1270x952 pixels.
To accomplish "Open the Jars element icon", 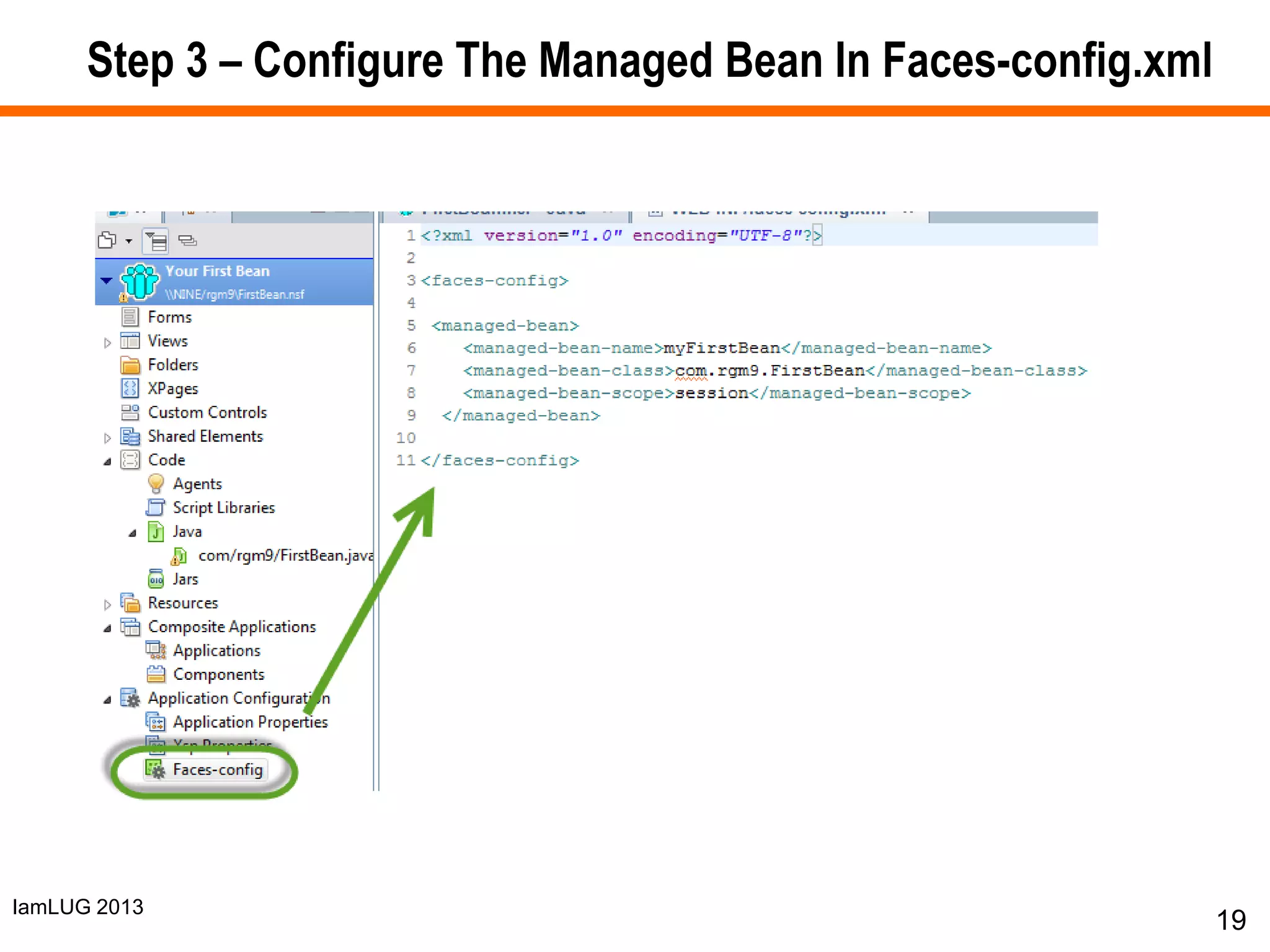I will tap(156, 579).
